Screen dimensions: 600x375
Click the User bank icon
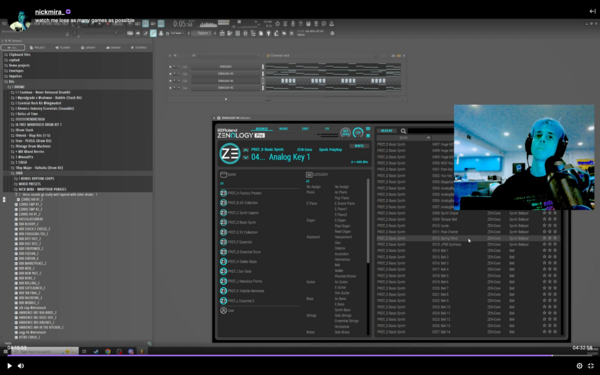click(x=223, y=310)
